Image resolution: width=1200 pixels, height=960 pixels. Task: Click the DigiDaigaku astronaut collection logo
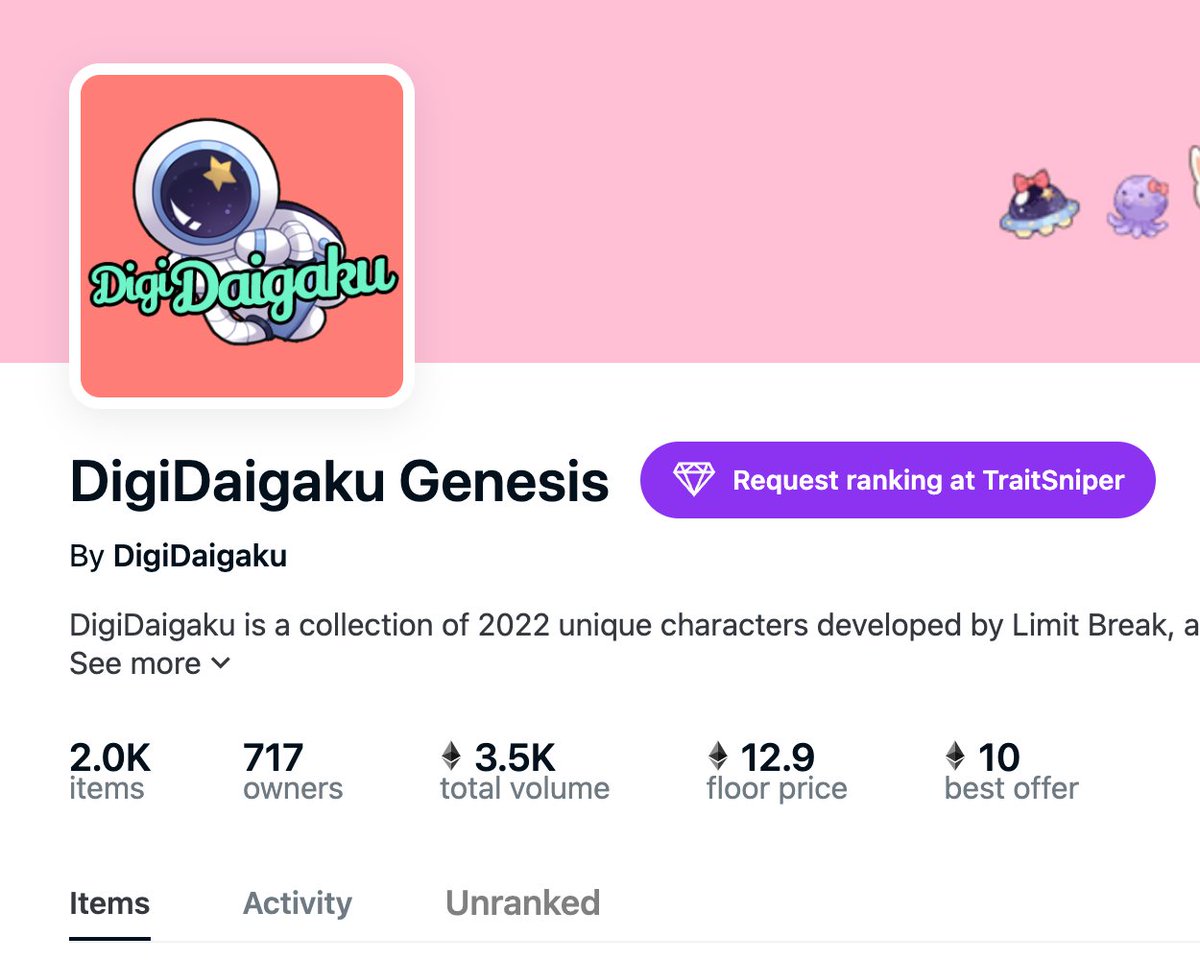pyautogui.click(x=241, y=236)
